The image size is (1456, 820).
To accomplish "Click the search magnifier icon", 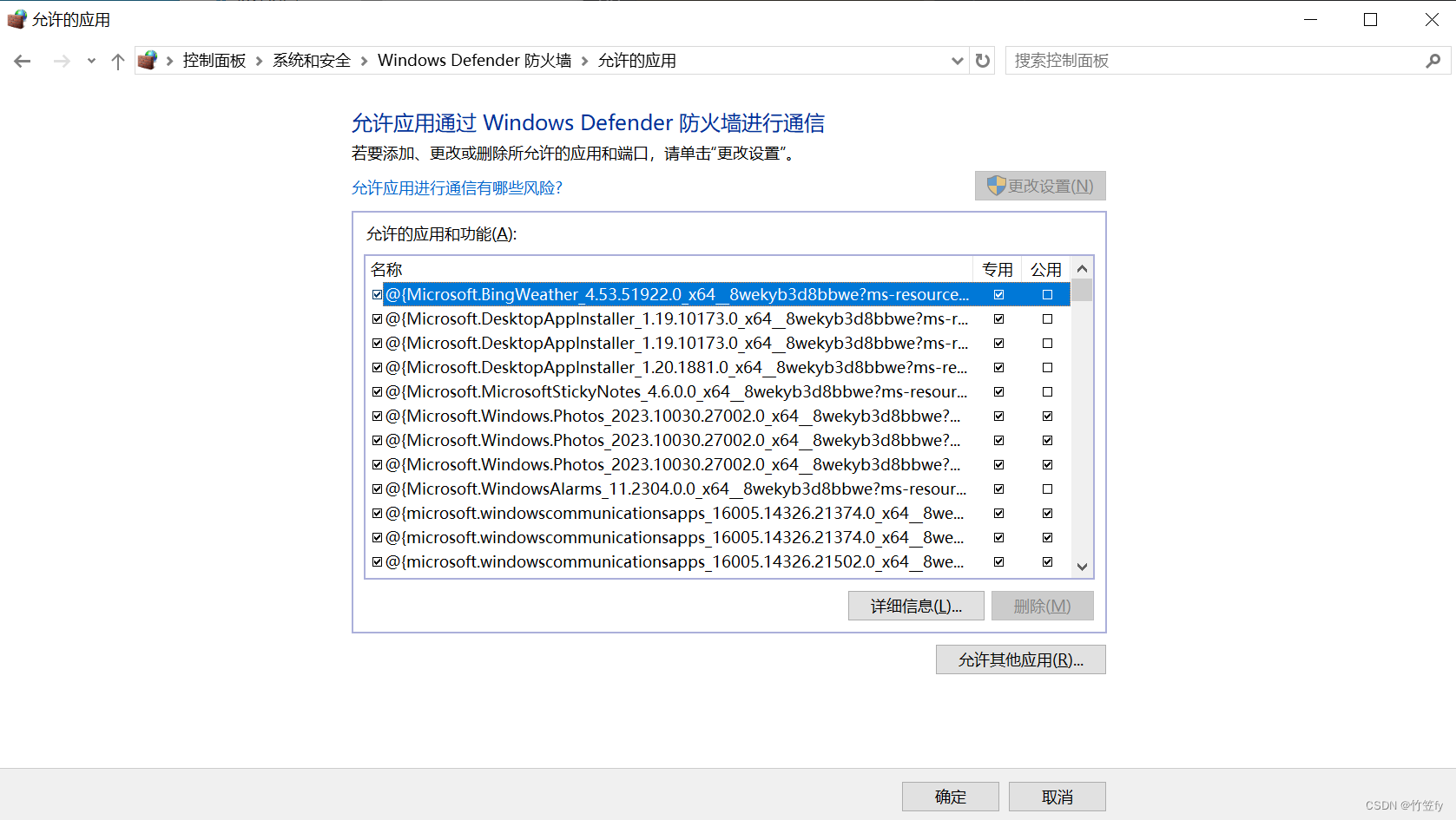I will (x=1433, y=61).
